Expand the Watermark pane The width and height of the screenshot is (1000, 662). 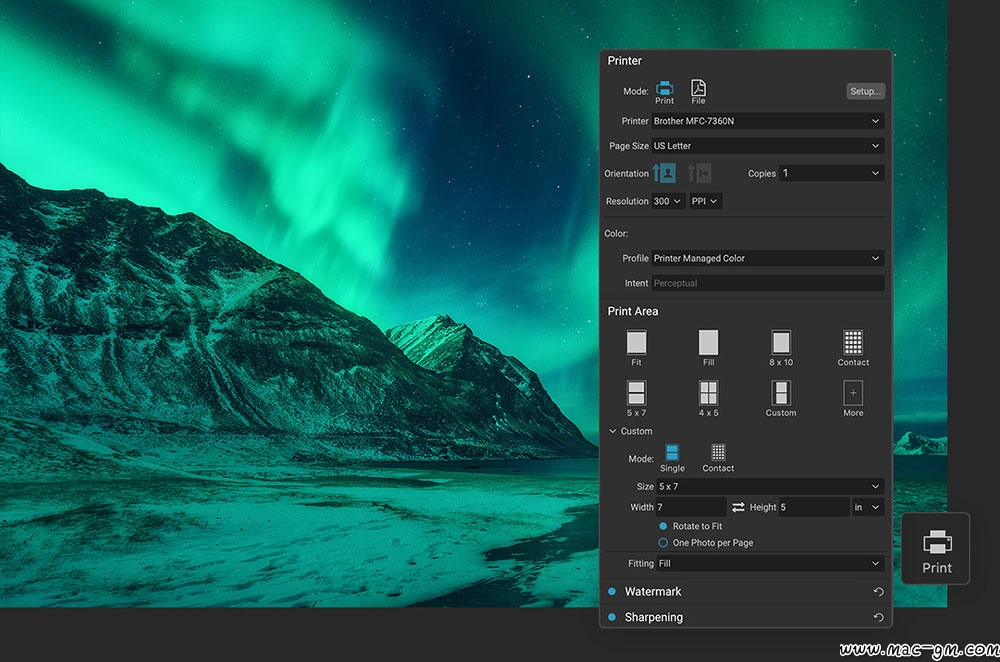tap(653, 591)
